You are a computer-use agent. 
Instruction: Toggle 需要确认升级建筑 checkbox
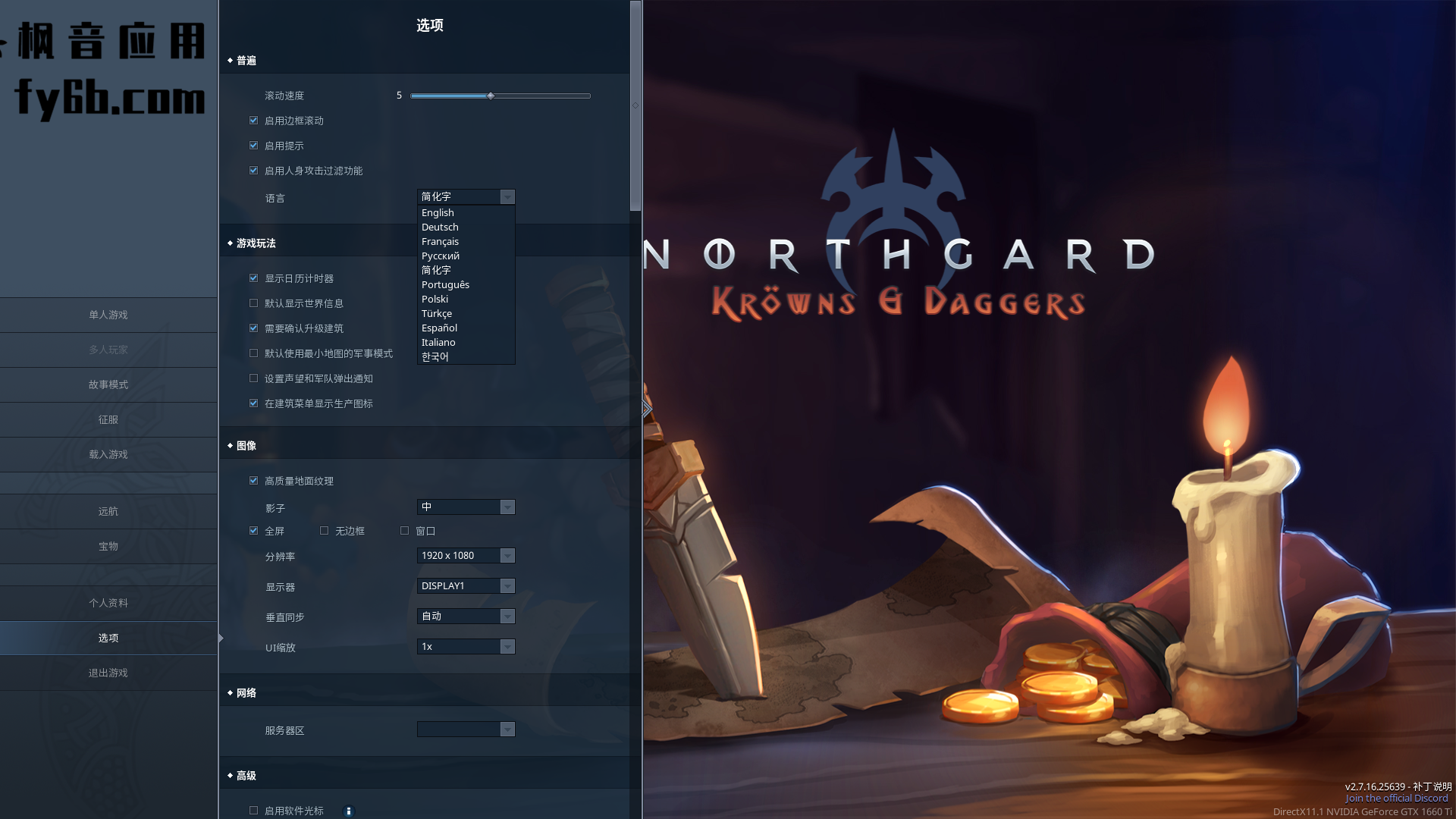[254, 328]
